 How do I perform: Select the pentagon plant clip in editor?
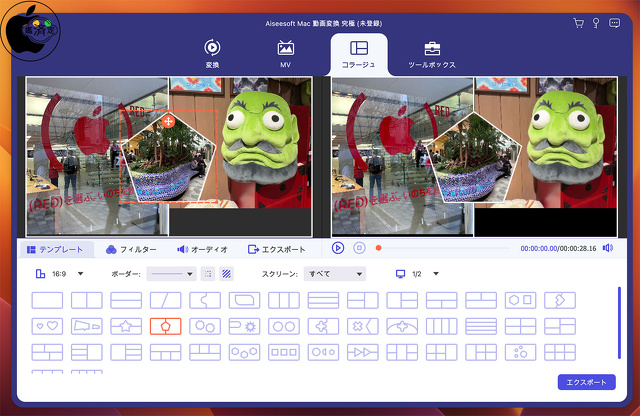pos(168,157)
